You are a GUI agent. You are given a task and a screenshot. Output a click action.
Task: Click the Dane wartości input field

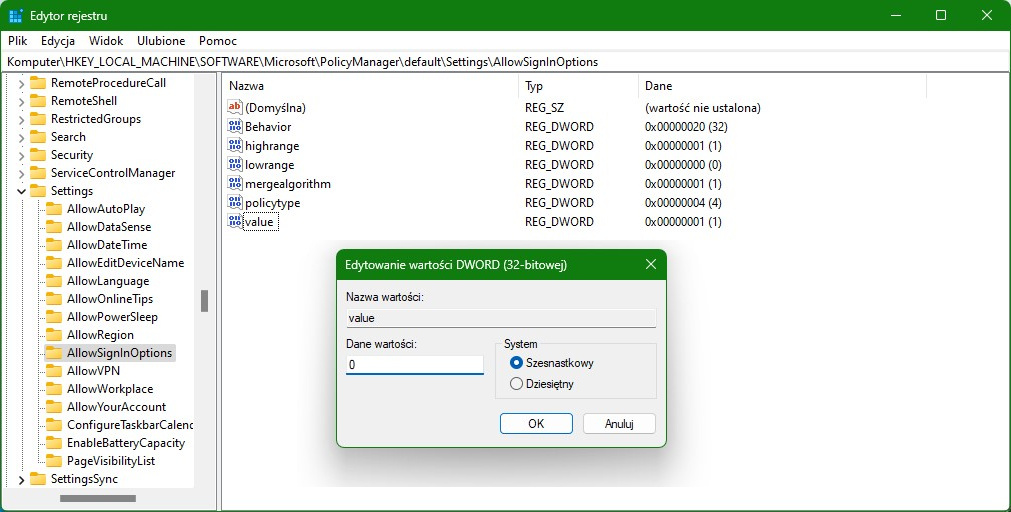click(415, 364)
